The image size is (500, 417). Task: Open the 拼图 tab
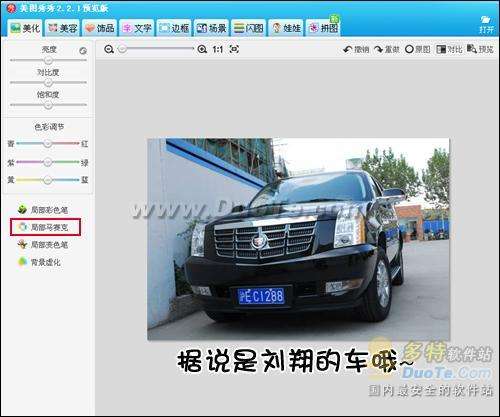click(323, 28)
